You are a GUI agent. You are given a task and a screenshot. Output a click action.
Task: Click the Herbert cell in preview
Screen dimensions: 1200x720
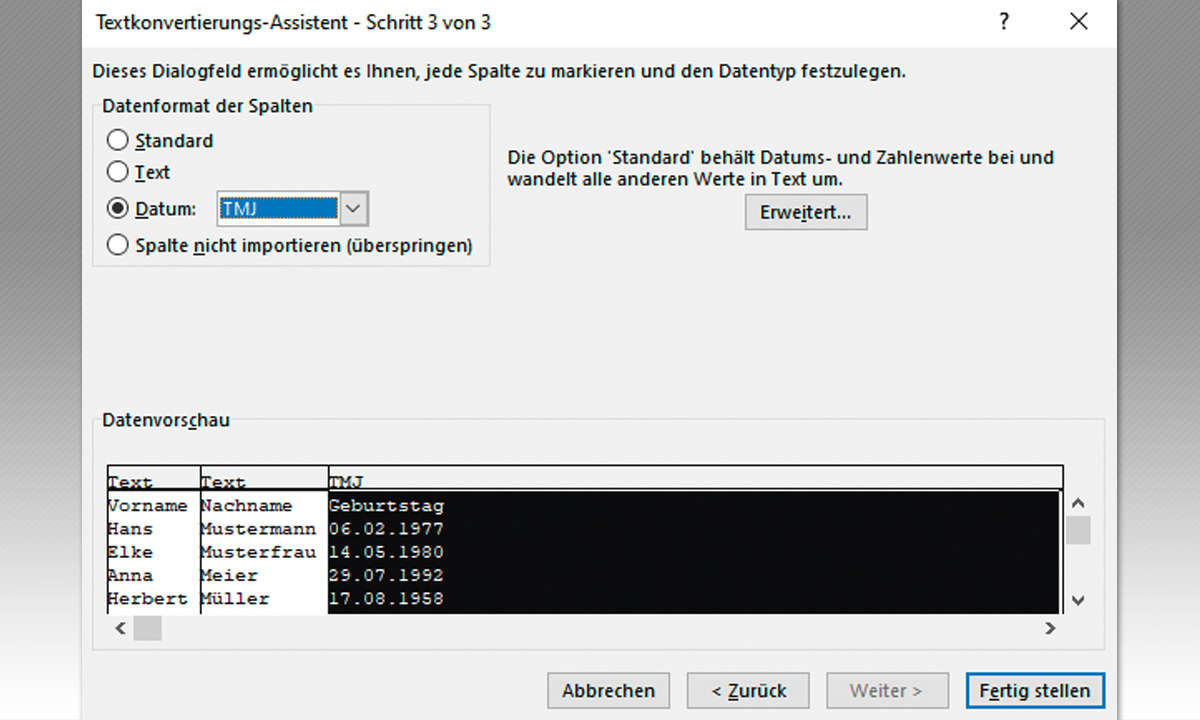click(x=147, y=599)
